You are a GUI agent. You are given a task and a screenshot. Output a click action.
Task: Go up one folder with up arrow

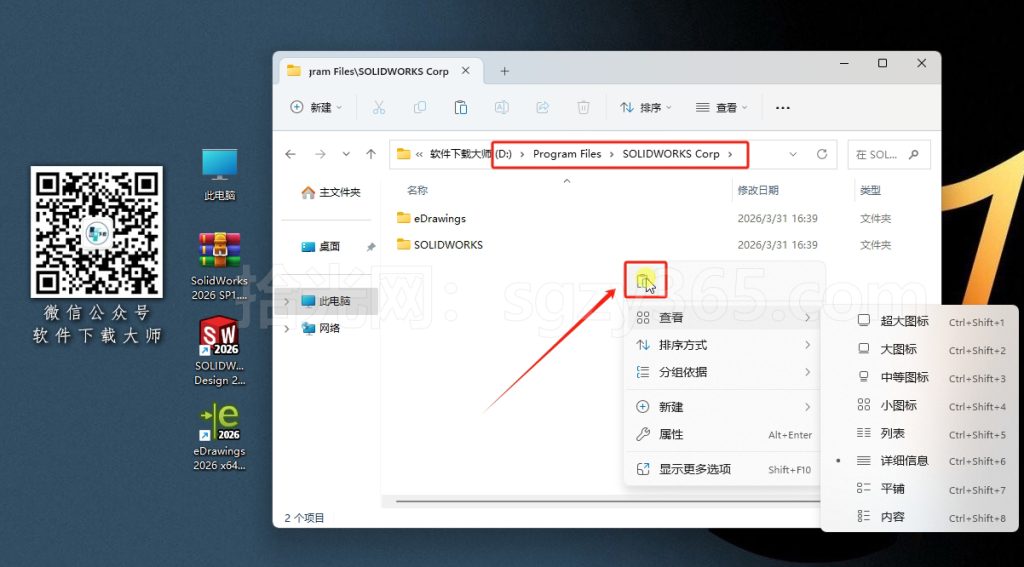371,154
